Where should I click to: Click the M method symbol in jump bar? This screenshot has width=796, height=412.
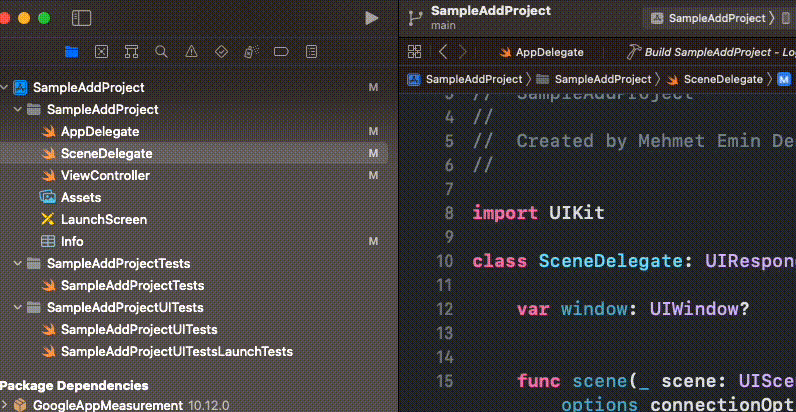[784, 79]
